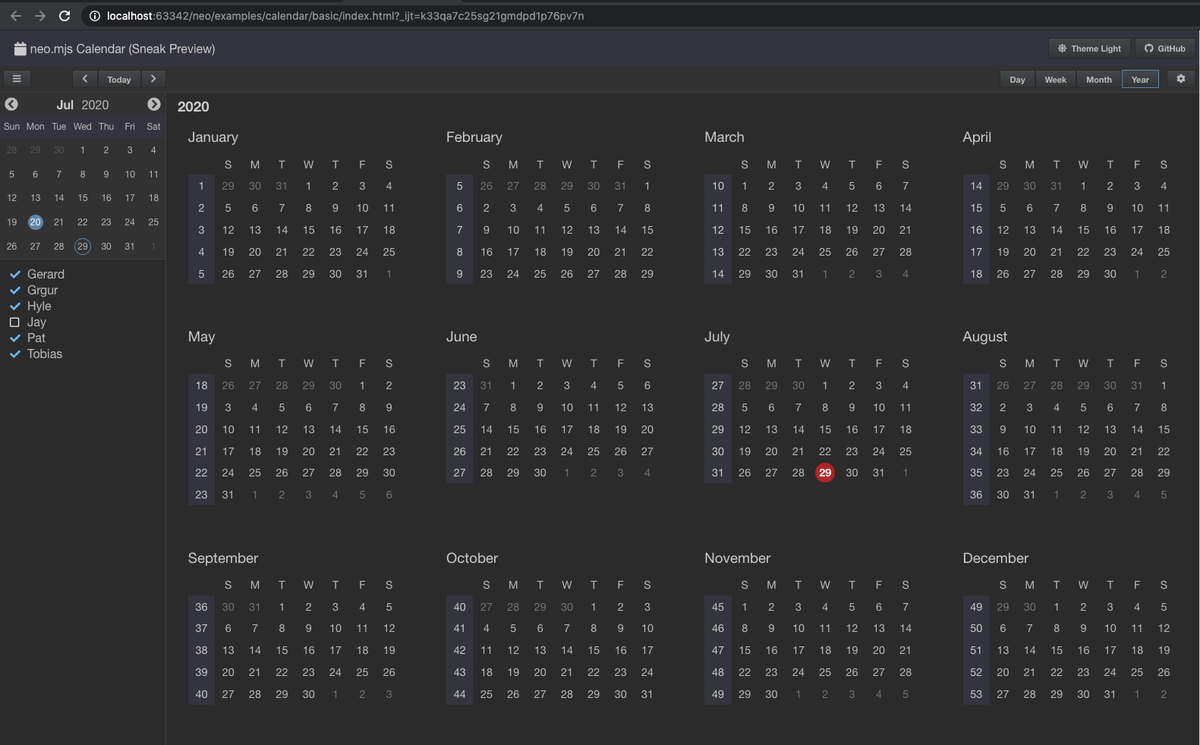The width and height of the screenshot is (1200, 745).
Task: Select the Year view tab
Action: click(1140, 79)
